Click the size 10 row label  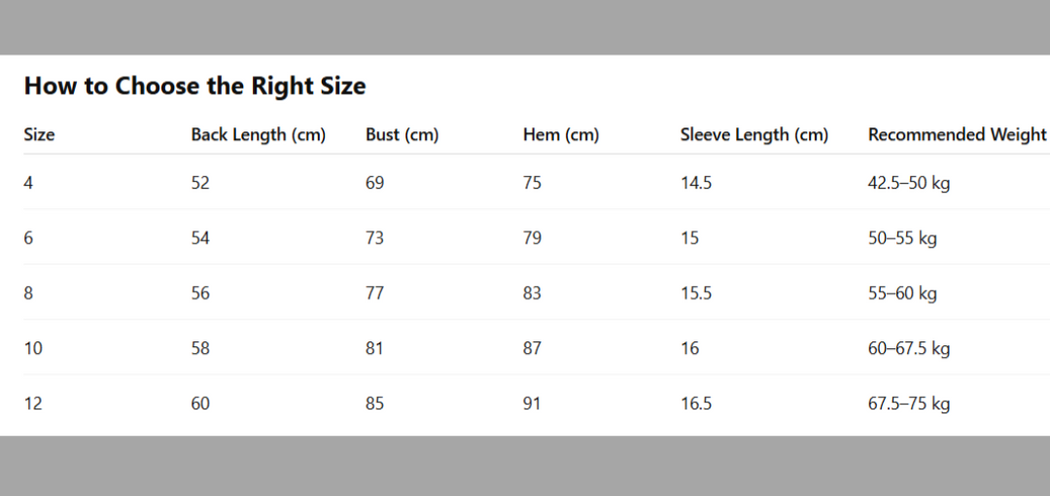(33, 349)
